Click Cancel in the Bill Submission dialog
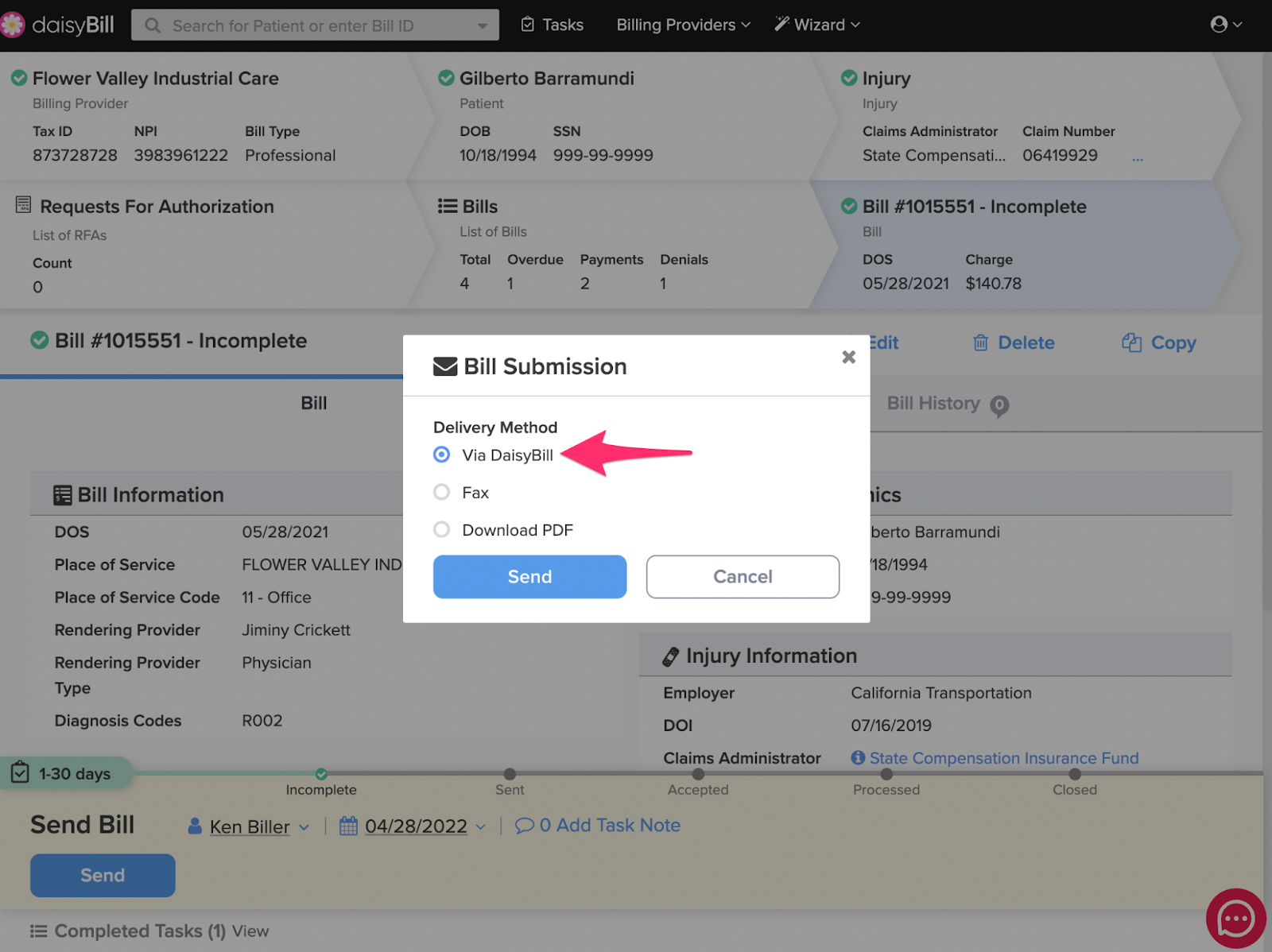 coord(743,577)
